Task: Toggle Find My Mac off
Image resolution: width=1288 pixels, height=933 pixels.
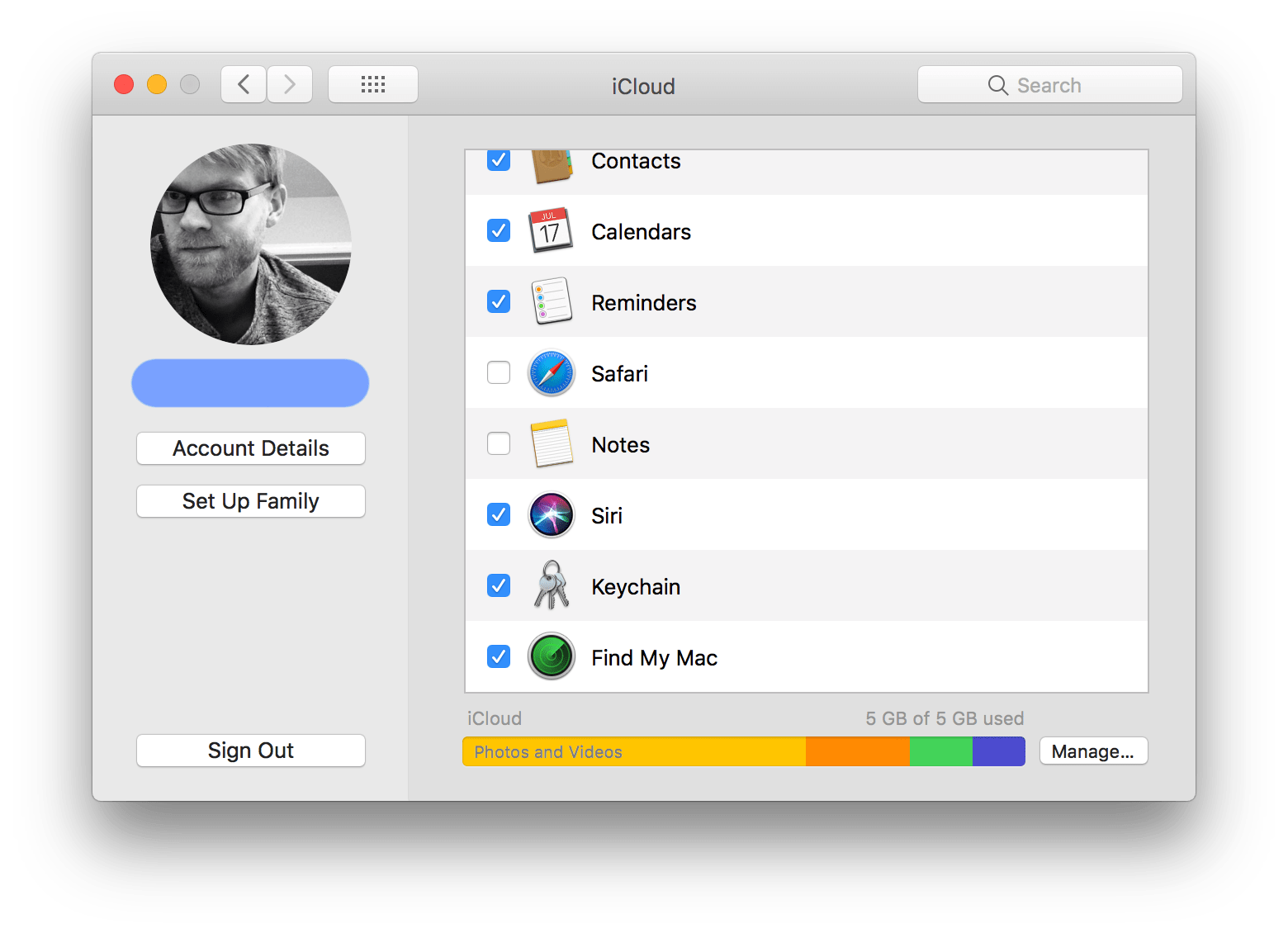Action: pos(498,656)
